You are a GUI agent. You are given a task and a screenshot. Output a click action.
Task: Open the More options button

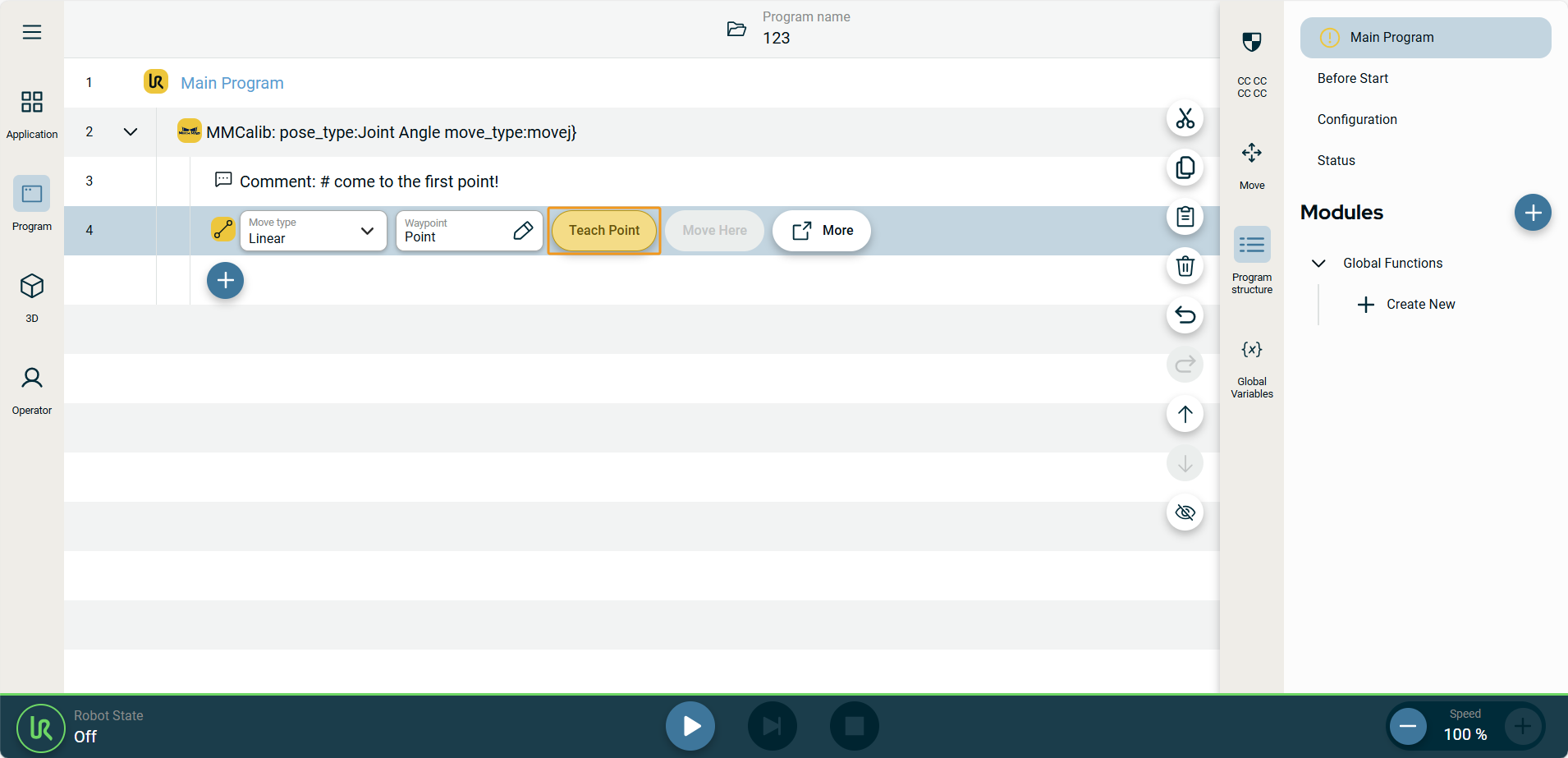[x=822, y=231]
